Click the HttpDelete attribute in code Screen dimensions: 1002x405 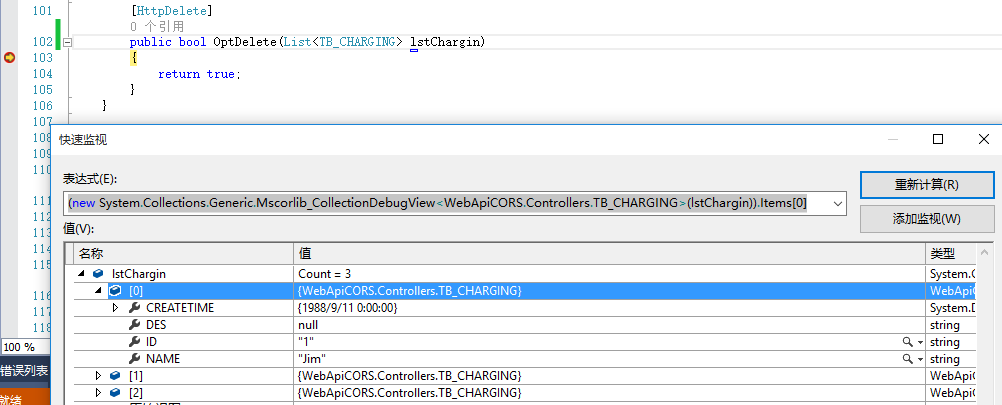click(171, 11)
